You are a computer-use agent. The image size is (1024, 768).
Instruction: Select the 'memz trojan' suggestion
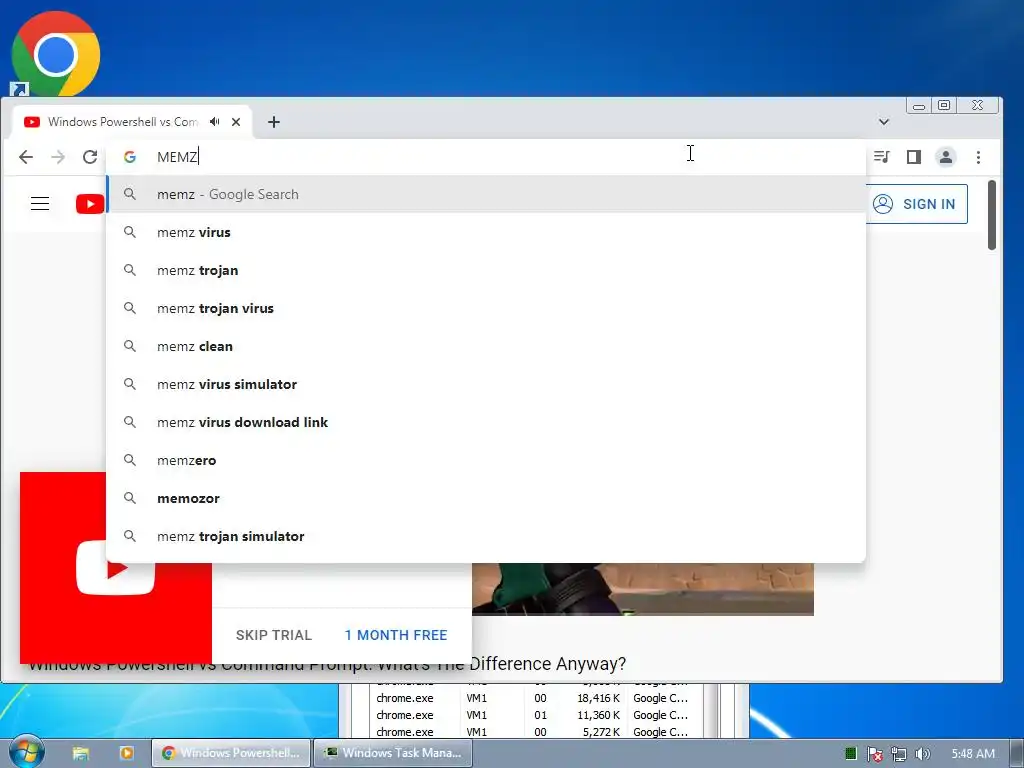[x=486, y=270]
